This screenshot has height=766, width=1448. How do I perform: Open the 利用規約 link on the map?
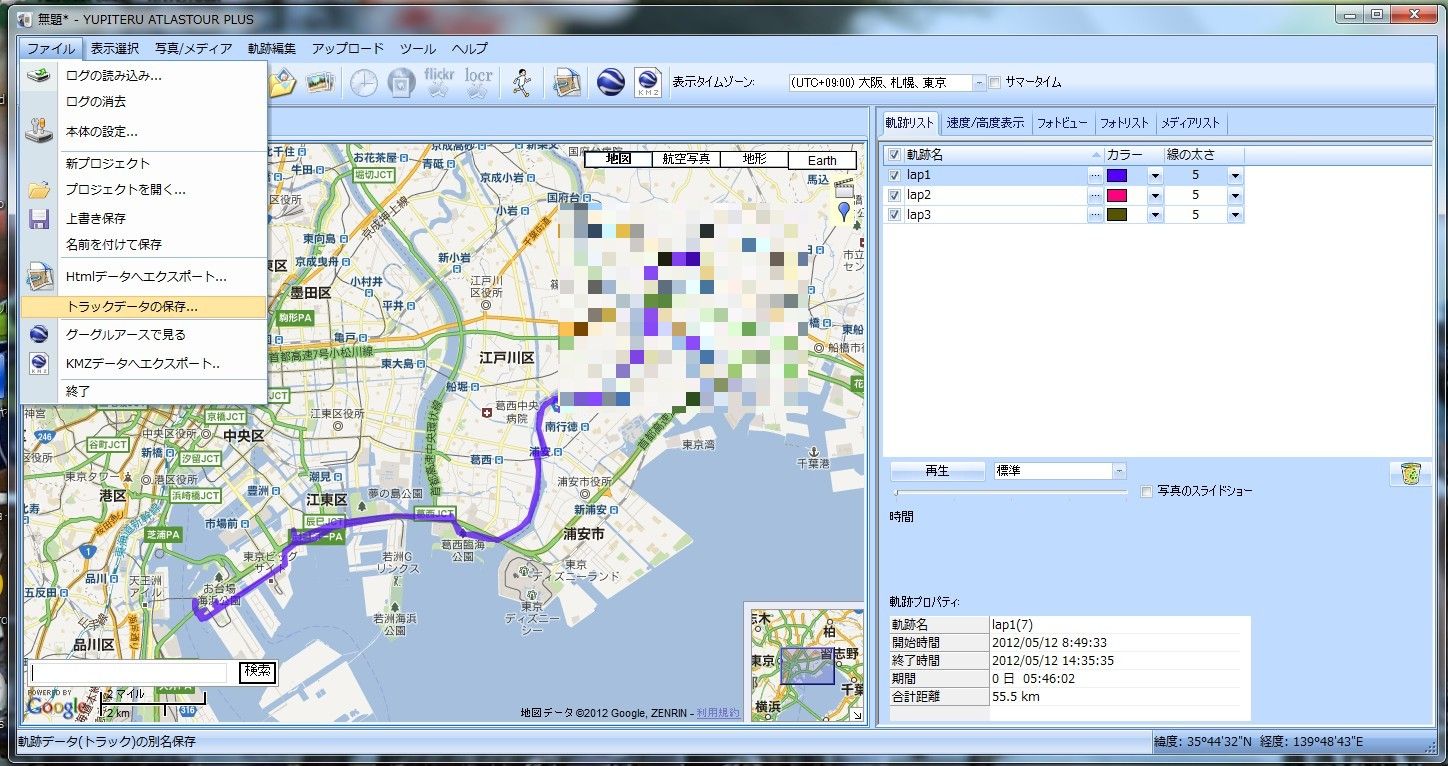(718, 712)
